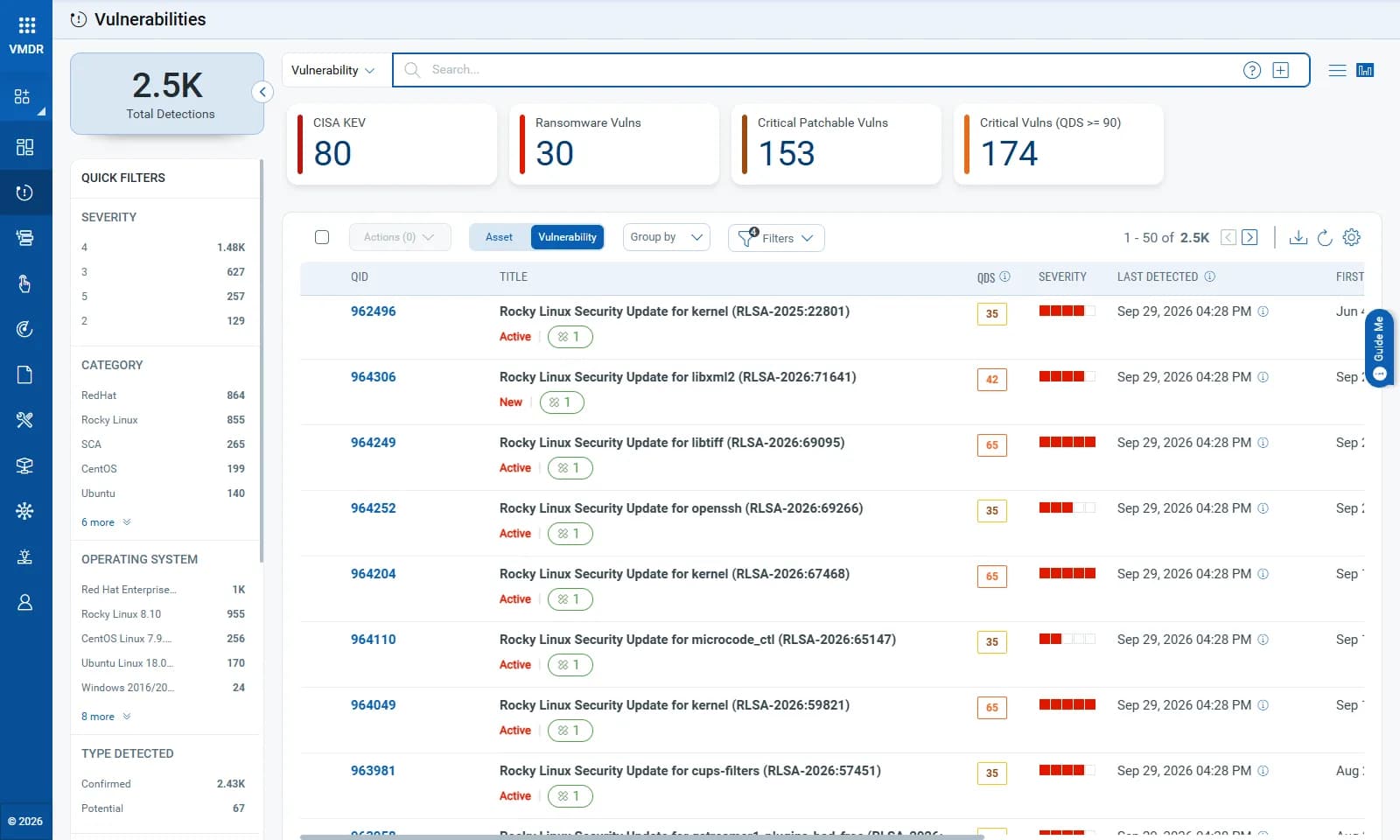Open the VMDR app picker grid

pos(26,25)
